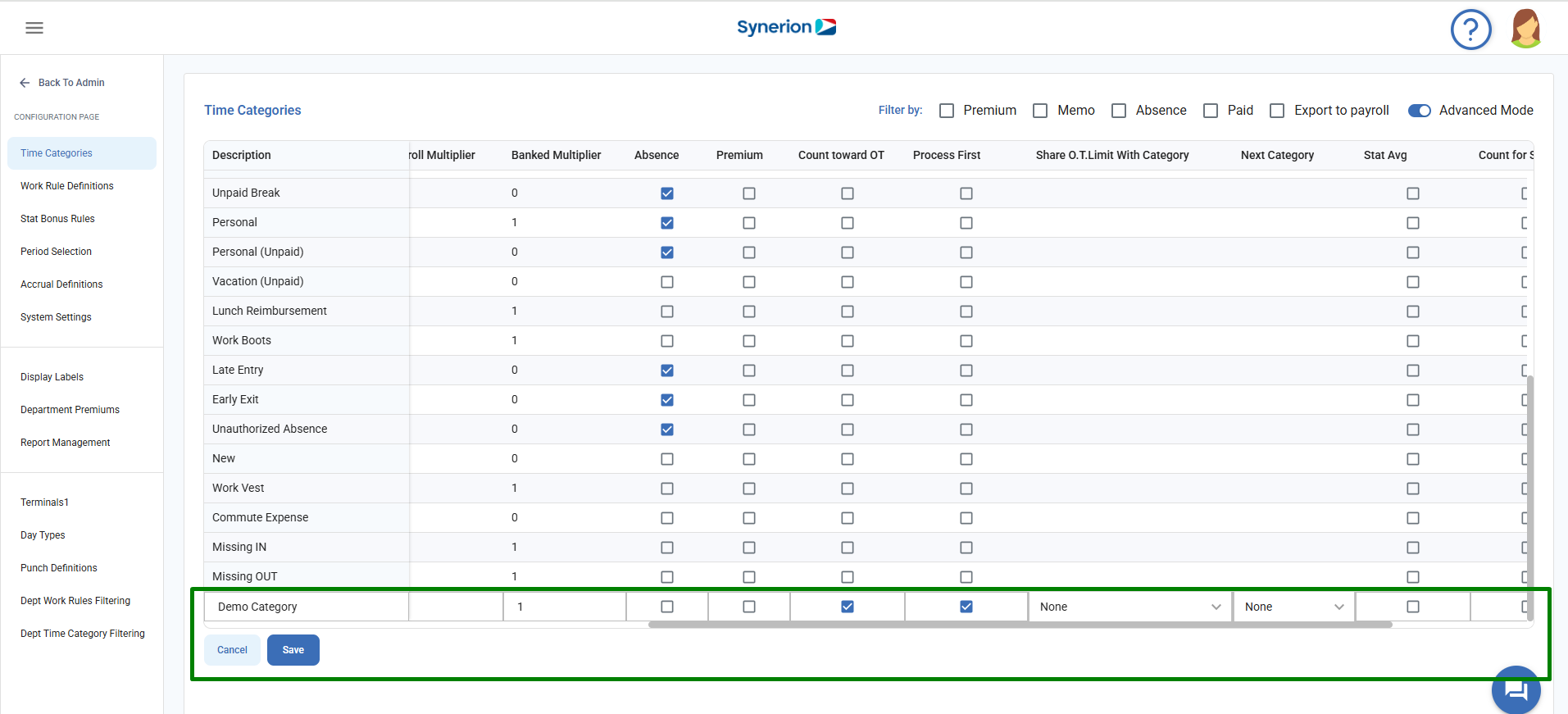
Task: Check Stat Avg for Demo Category row
Action: pos(1413,607)
